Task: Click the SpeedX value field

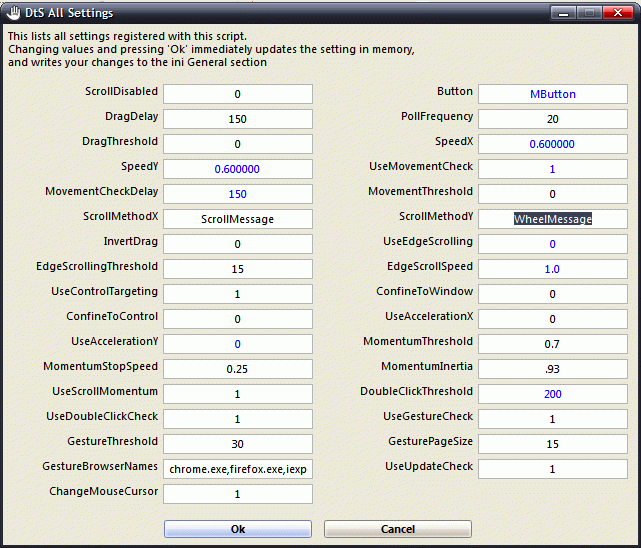Action: (553, 144)
